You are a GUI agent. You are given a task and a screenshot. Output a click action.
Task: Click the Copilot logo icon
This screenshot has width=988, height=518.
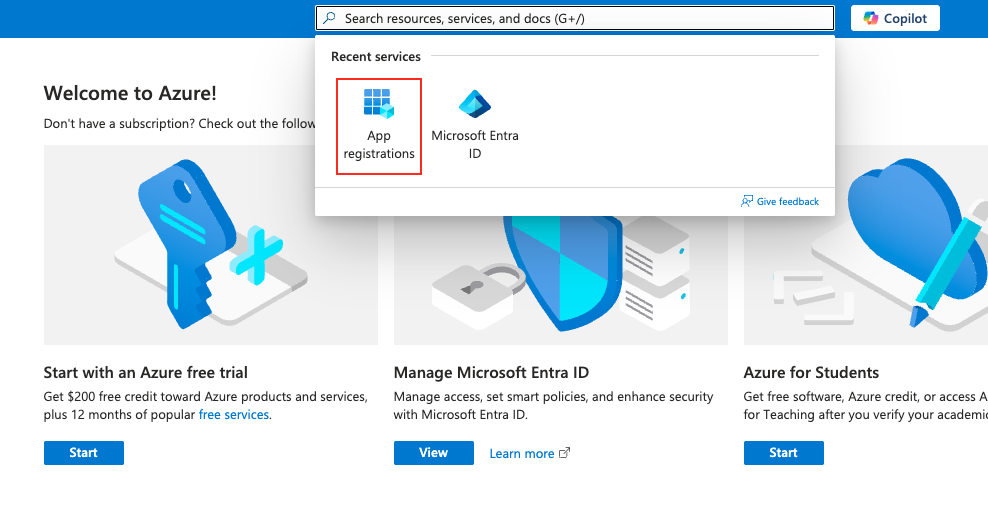click(871, 18)
